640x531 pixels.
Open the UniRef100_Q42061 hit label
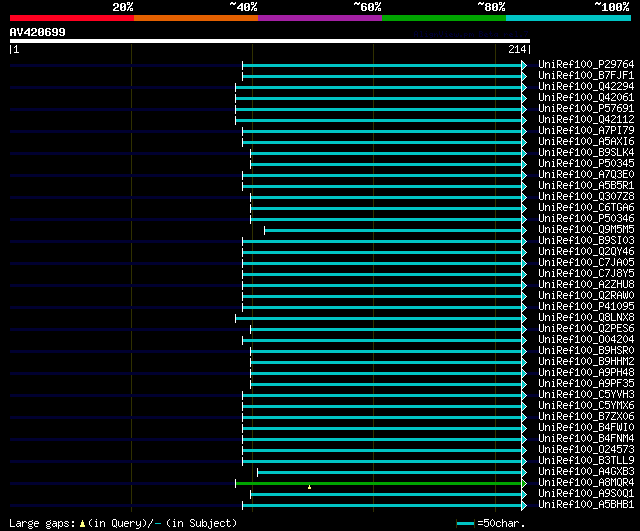[586, 97]
